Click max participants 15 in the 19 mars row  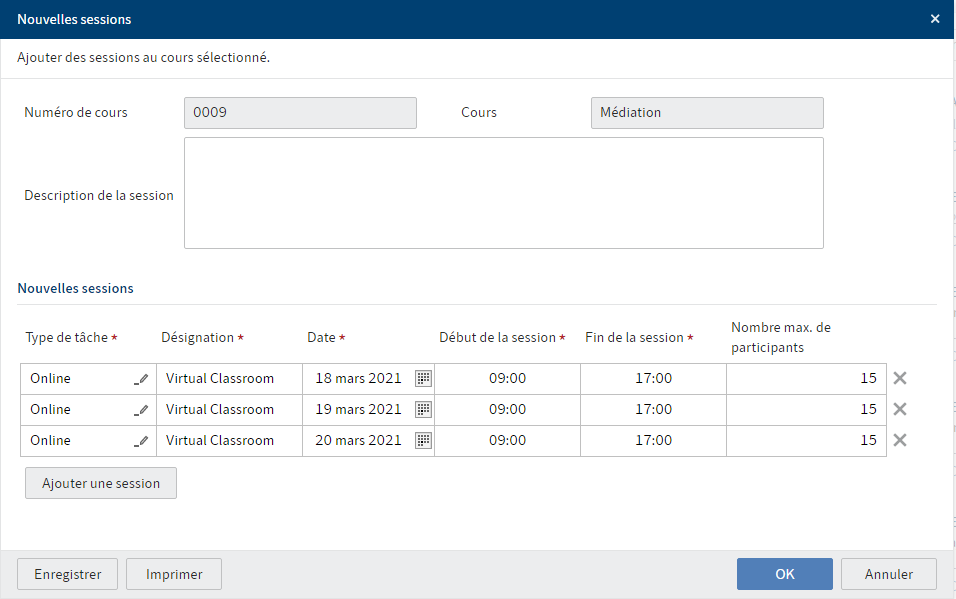click(x=806, y=410)
